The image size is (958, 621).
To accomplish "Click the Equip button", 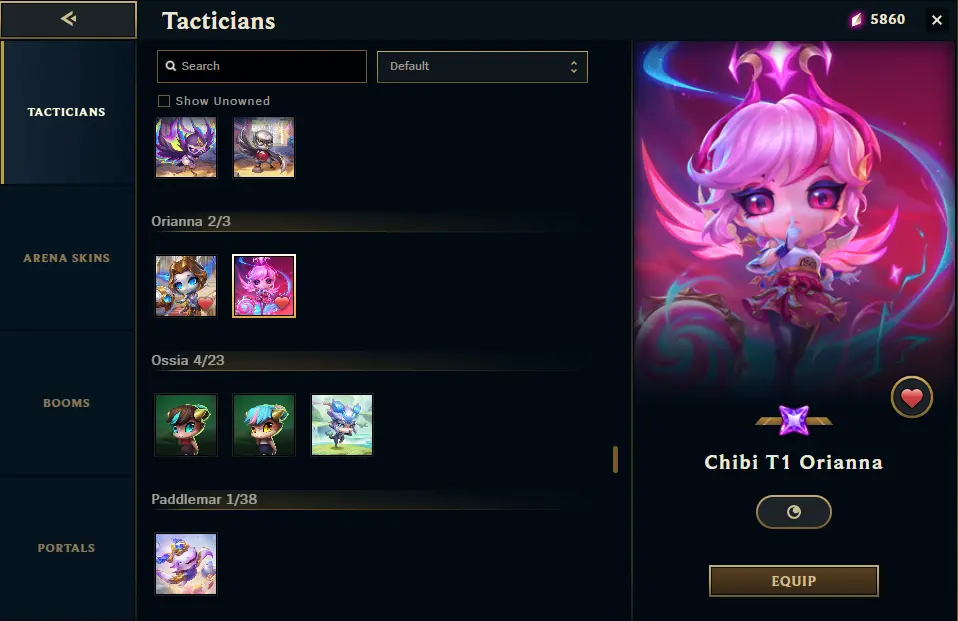I will point(794,581).
